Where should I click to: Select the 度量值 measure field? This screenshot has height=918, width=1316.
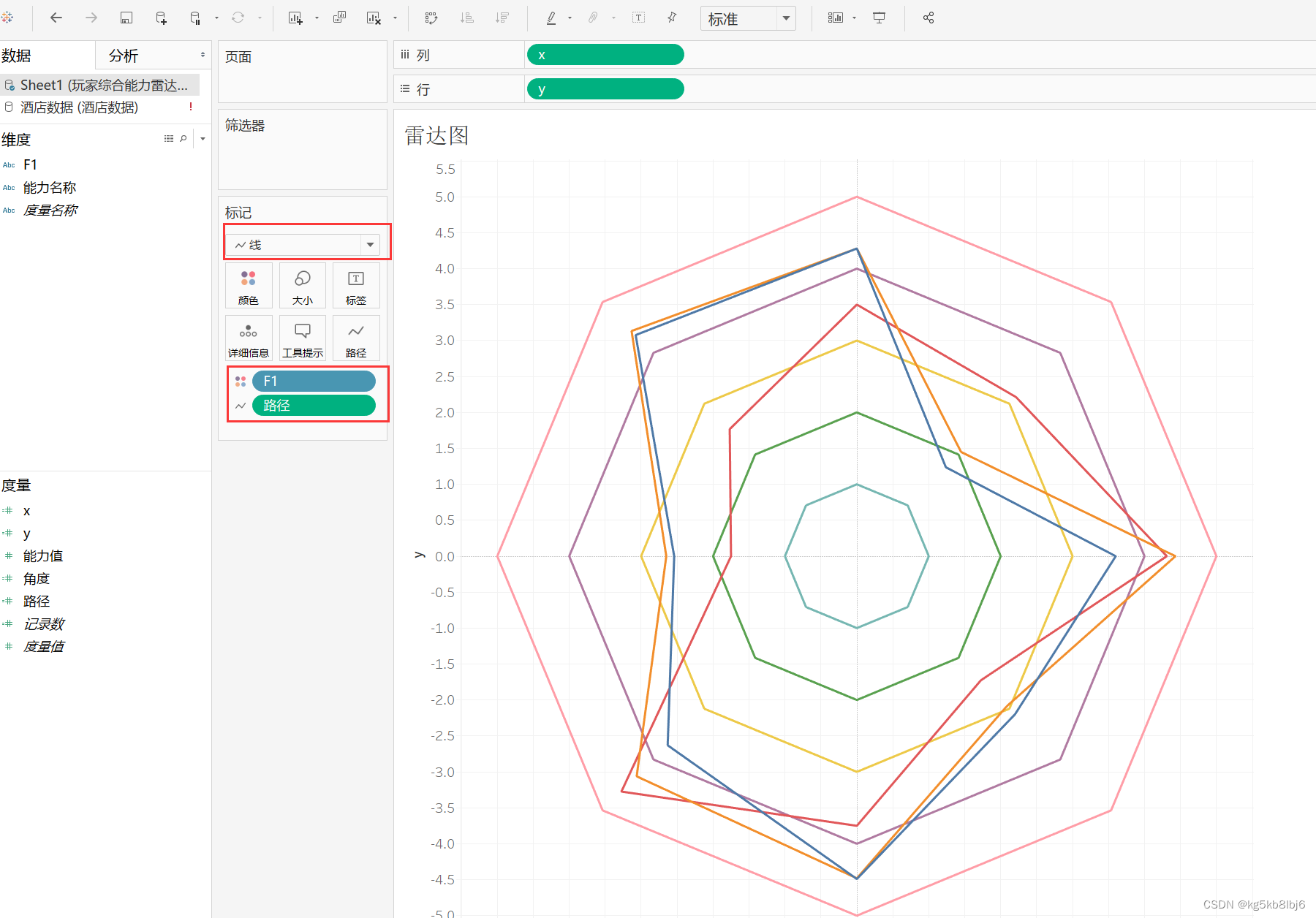[43, 646]
